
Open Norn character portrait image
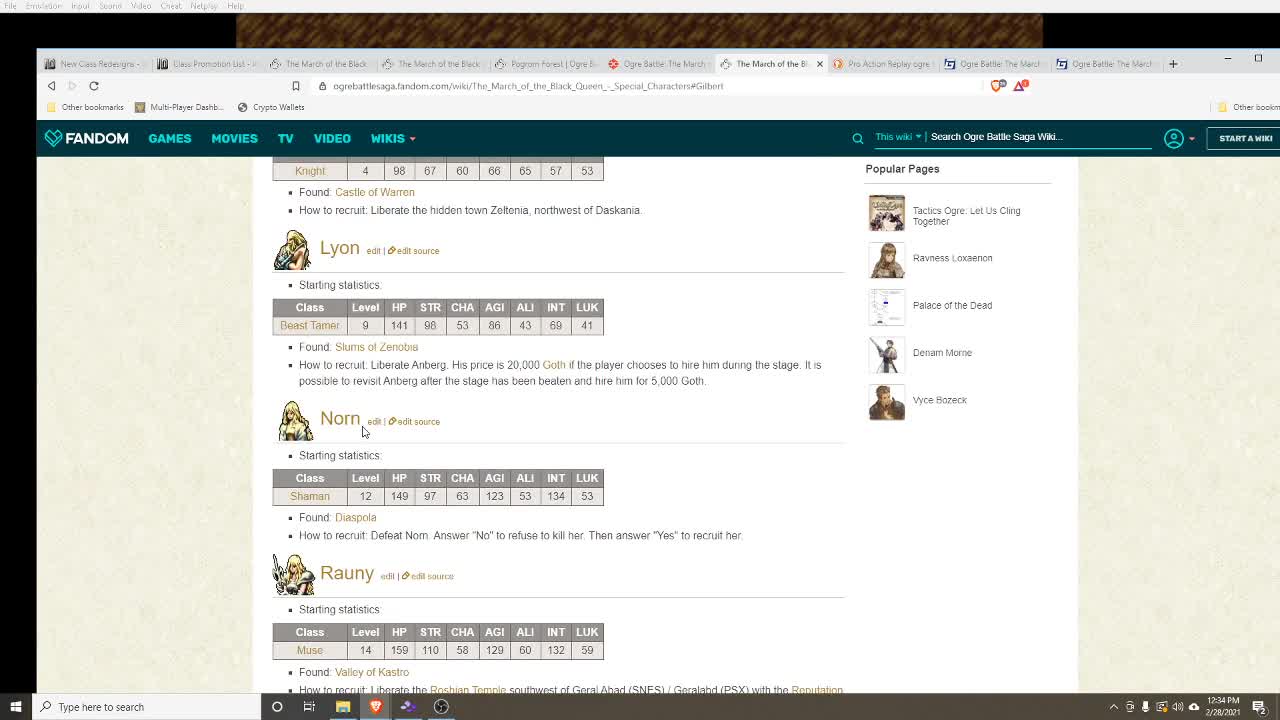point(294,421)
